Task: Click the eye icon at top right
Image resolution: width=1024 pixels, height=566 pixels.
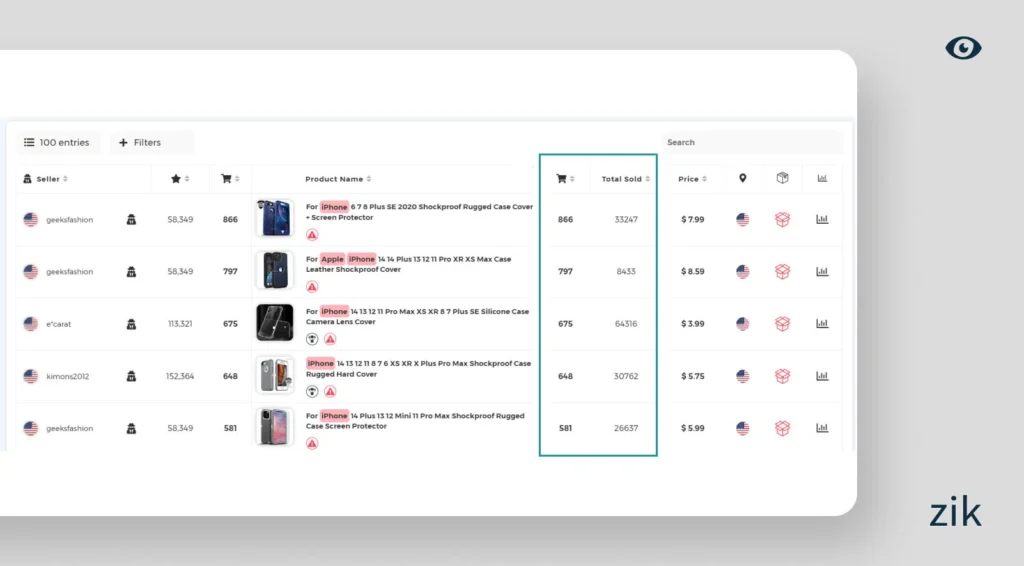Action: pyautogui.click(x=963, y=48)
